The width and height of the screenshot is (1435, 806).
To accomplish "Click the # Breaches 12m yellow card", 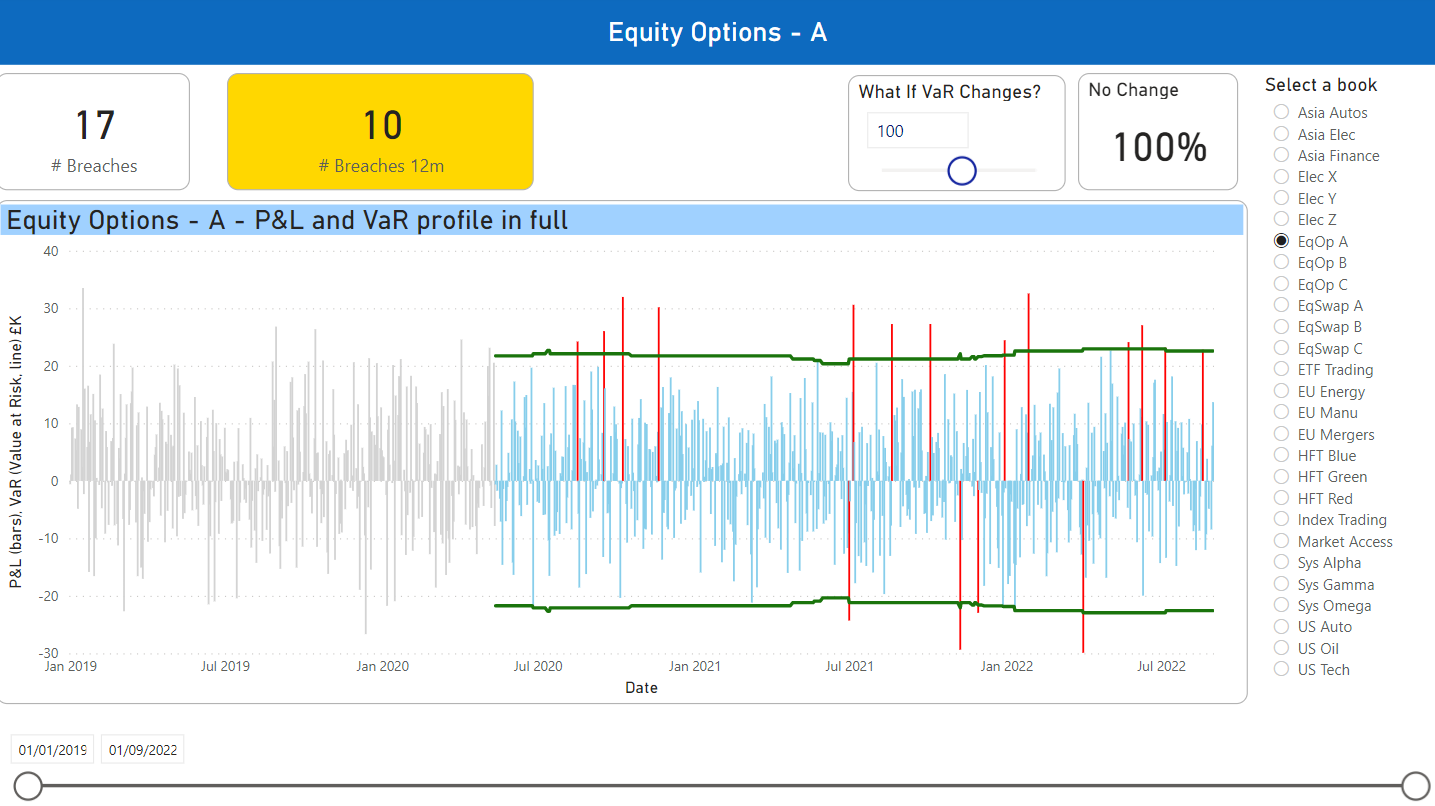I will click(380, 131).
